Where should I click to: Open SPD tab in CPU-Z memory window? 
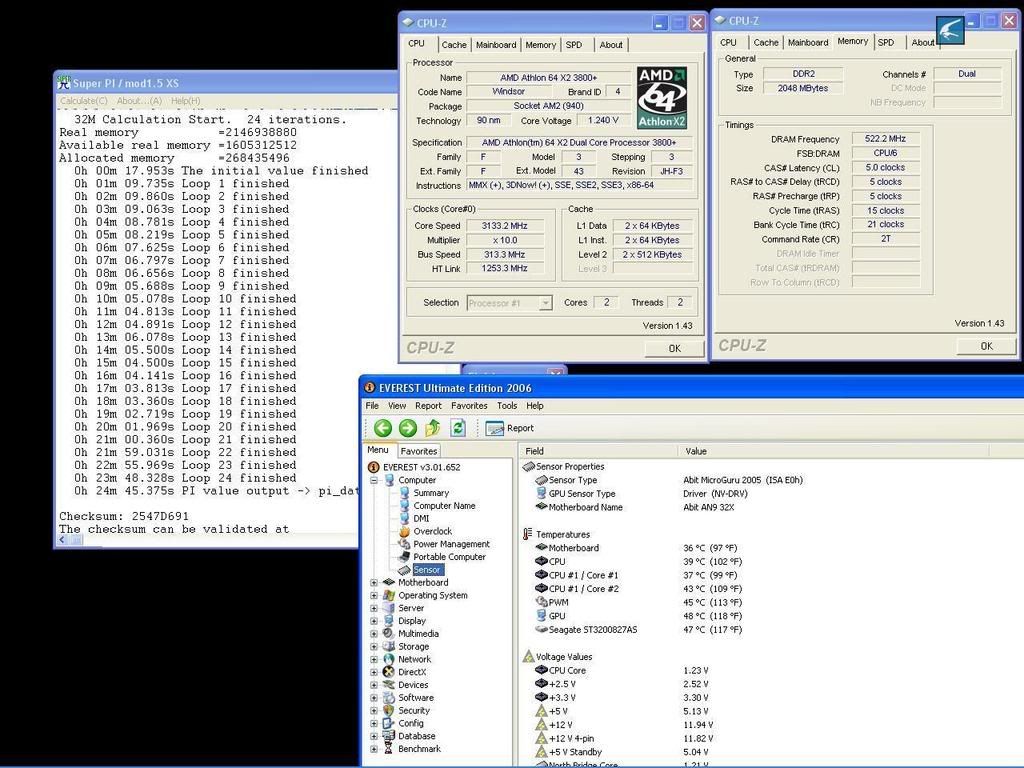(x=886, y=42)
